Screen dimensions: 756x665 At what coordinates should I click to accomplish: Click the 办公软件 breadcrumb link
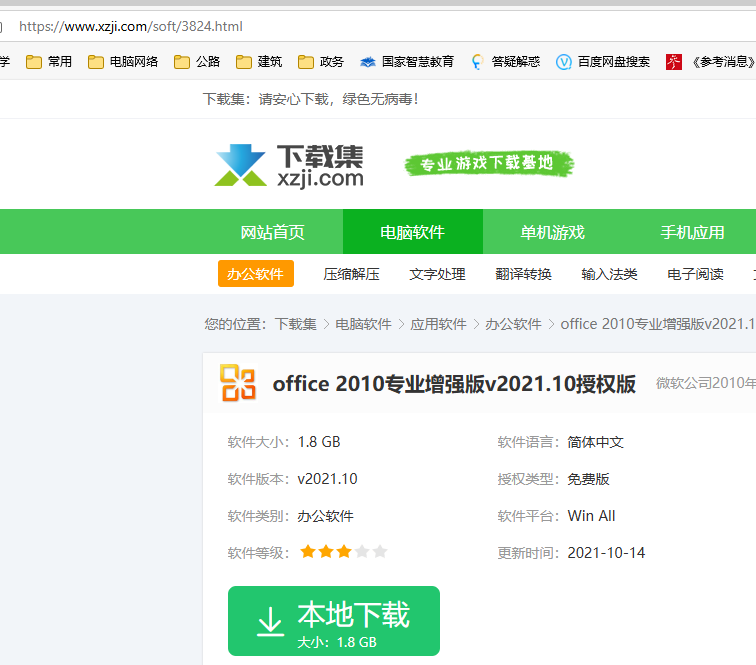point(513,324)
